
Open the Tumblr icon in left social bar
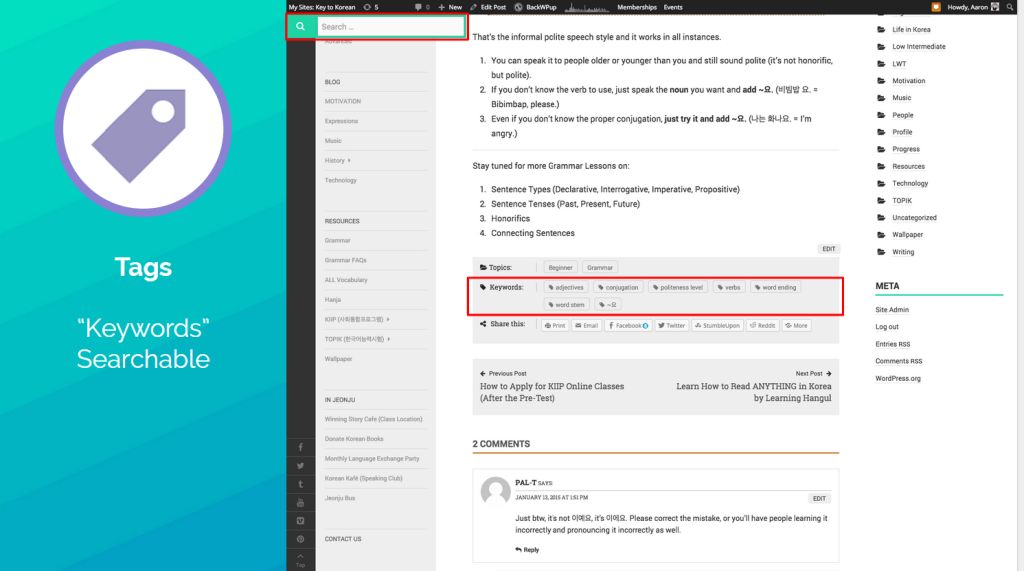tap(300, 484)
